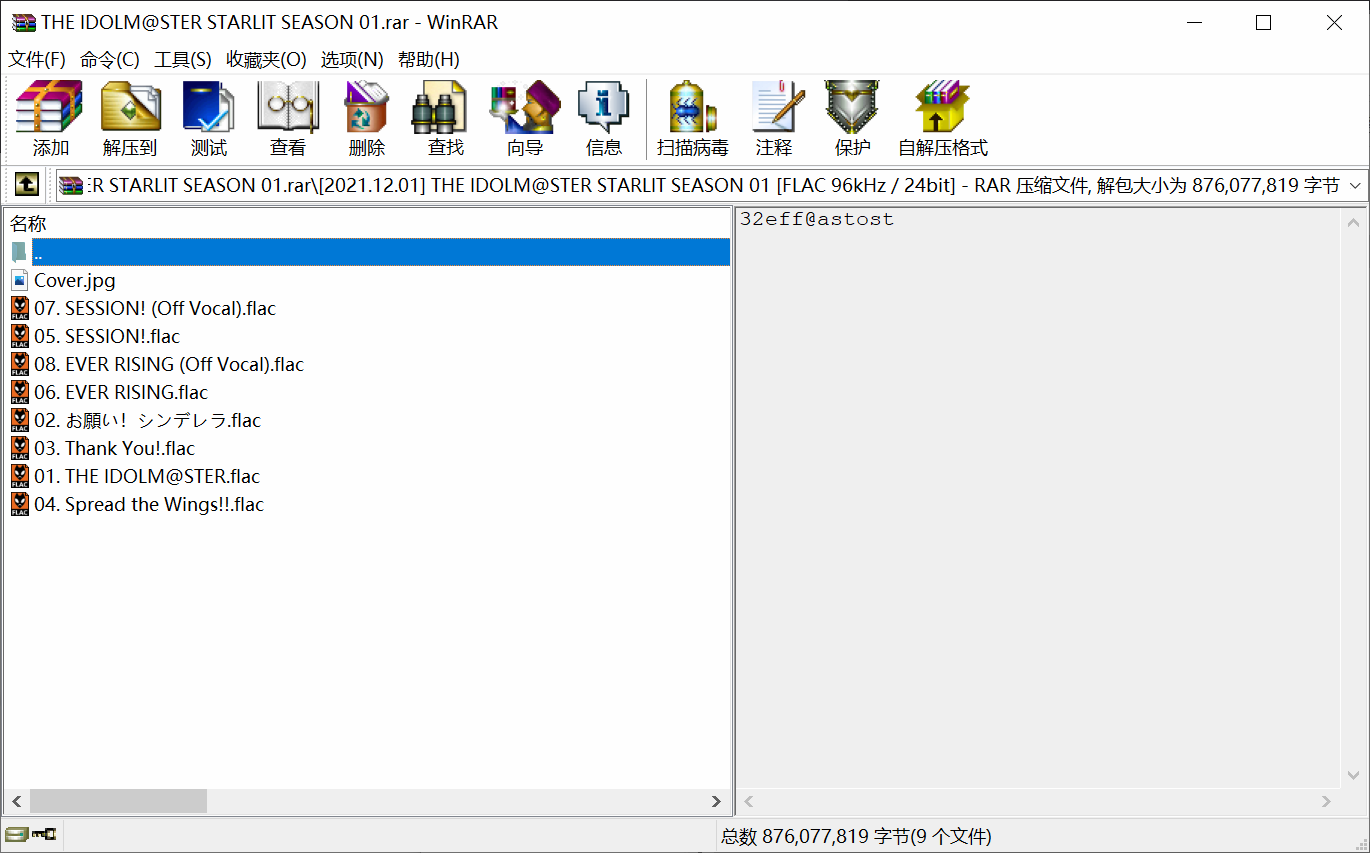Open the 文件(F) menu
The height and width of the screenshot is (853, 1370).
pos(37,60)
